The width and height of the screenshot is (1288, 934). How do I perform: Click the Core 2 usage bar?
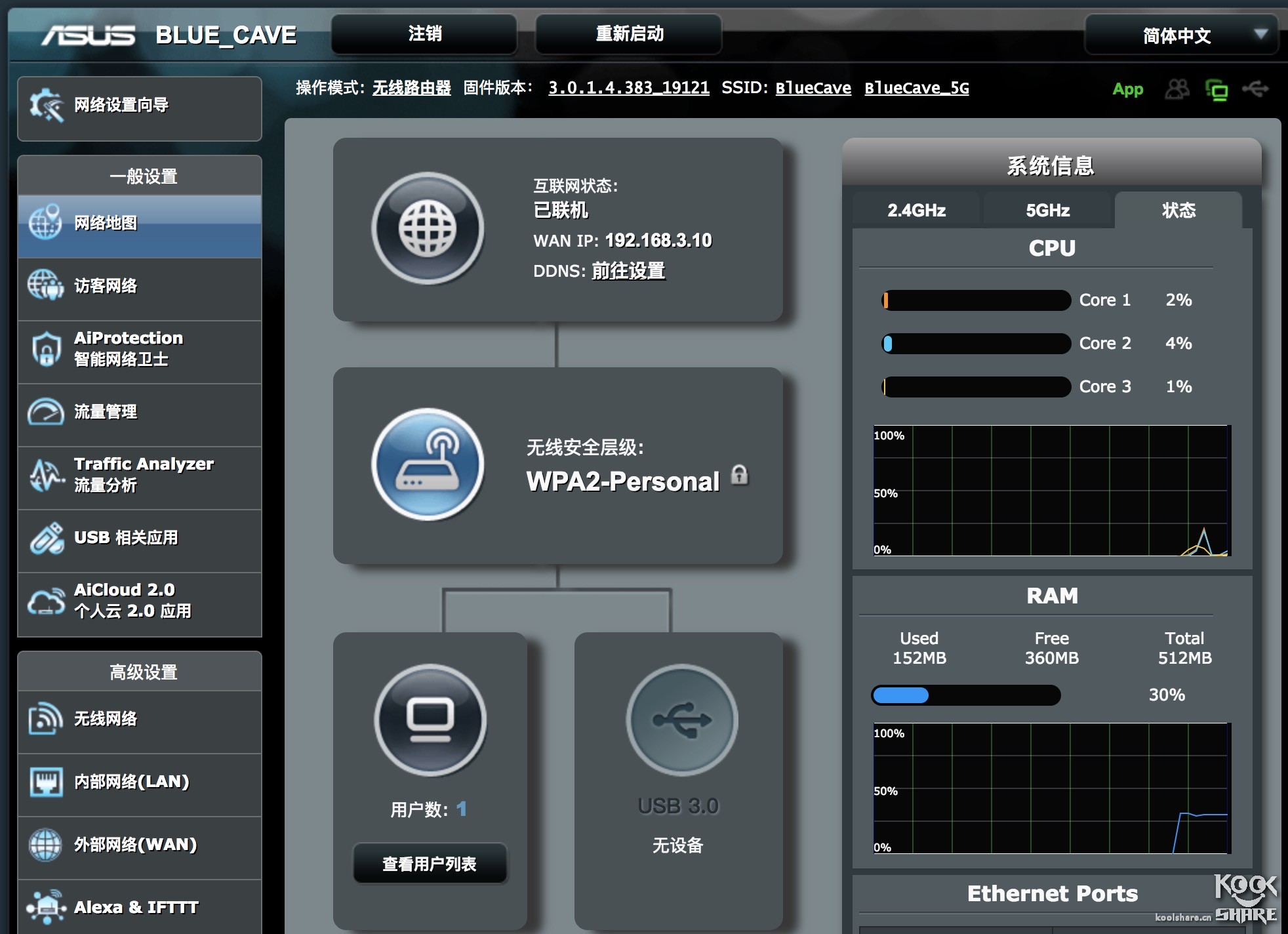[x=976, y=344]
